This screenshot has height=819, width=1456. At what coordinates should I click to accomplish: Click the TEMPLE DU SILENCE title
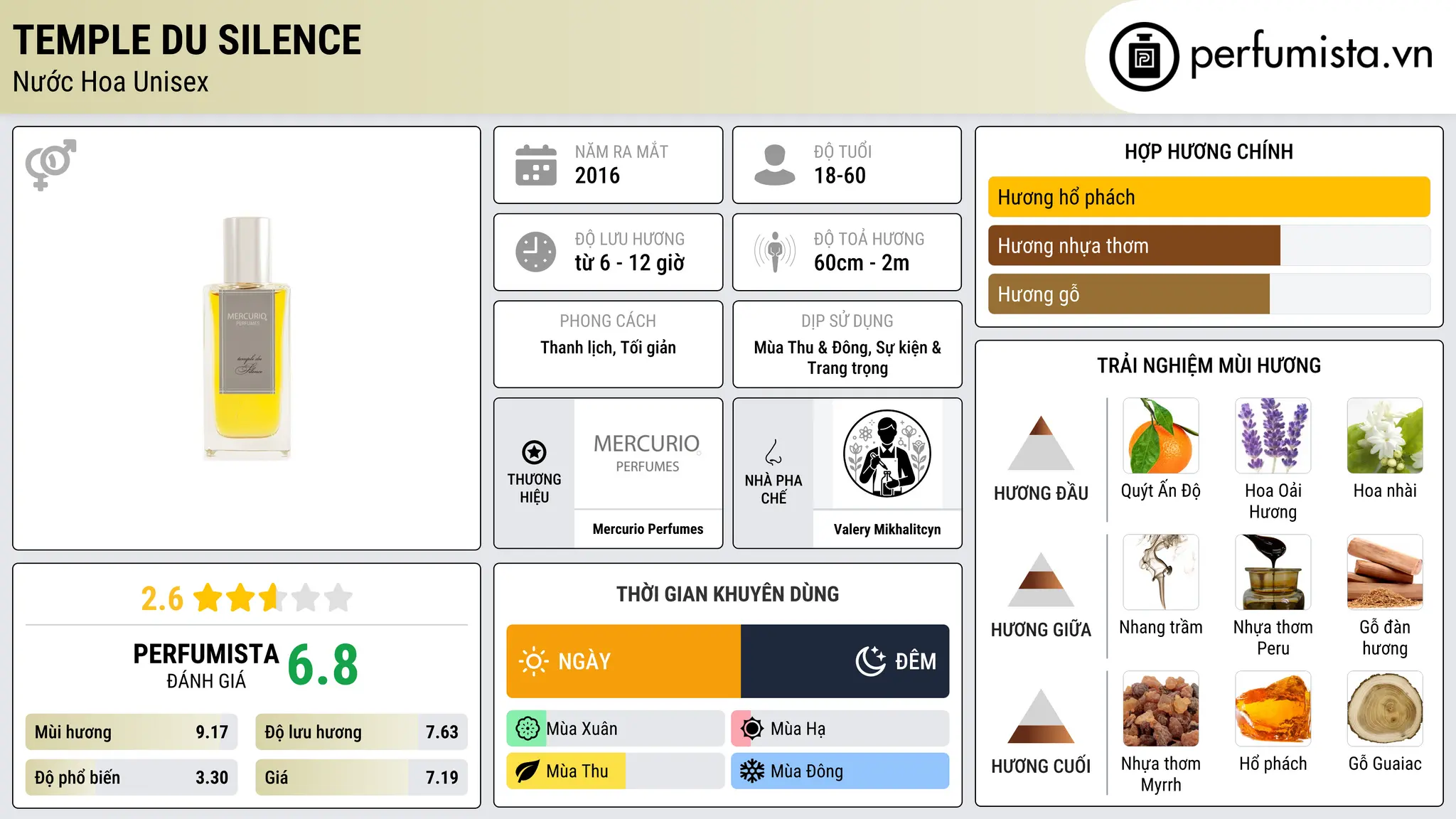(x=187, y=41)
